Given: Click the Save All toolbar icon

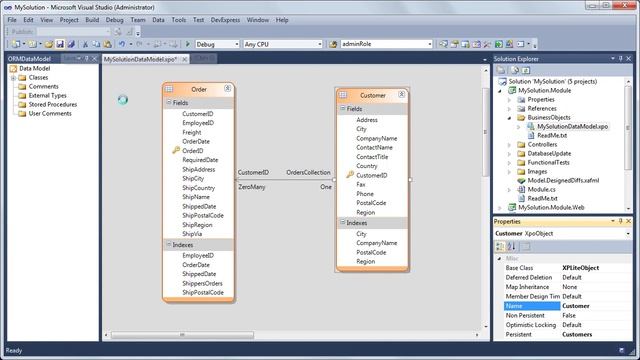Looking at the screenshot, I should (71, 44).
